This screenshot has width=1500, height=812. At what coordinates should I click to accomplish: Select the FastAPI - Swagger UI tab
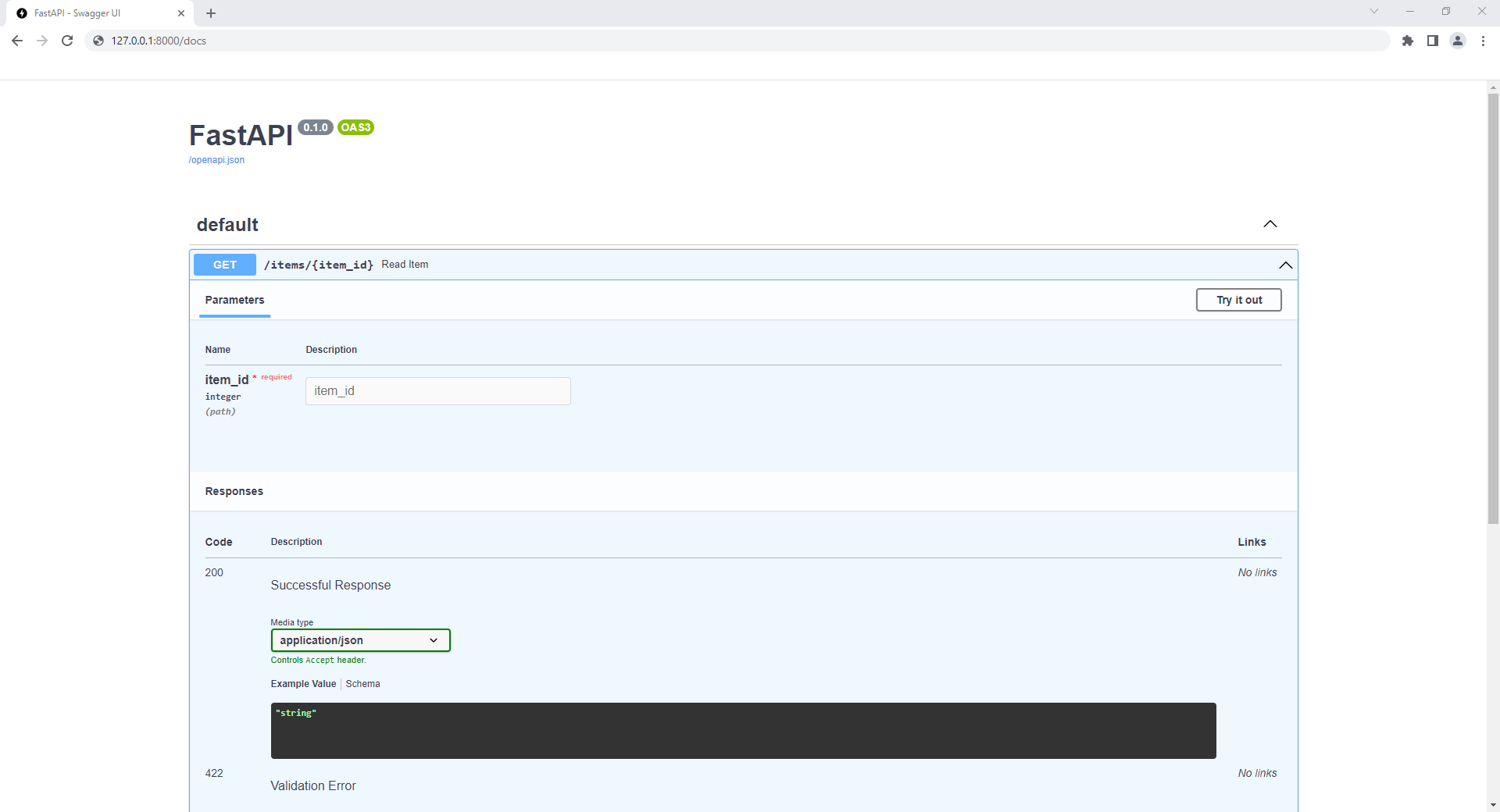pyautogui.click(x=100, y=13)
